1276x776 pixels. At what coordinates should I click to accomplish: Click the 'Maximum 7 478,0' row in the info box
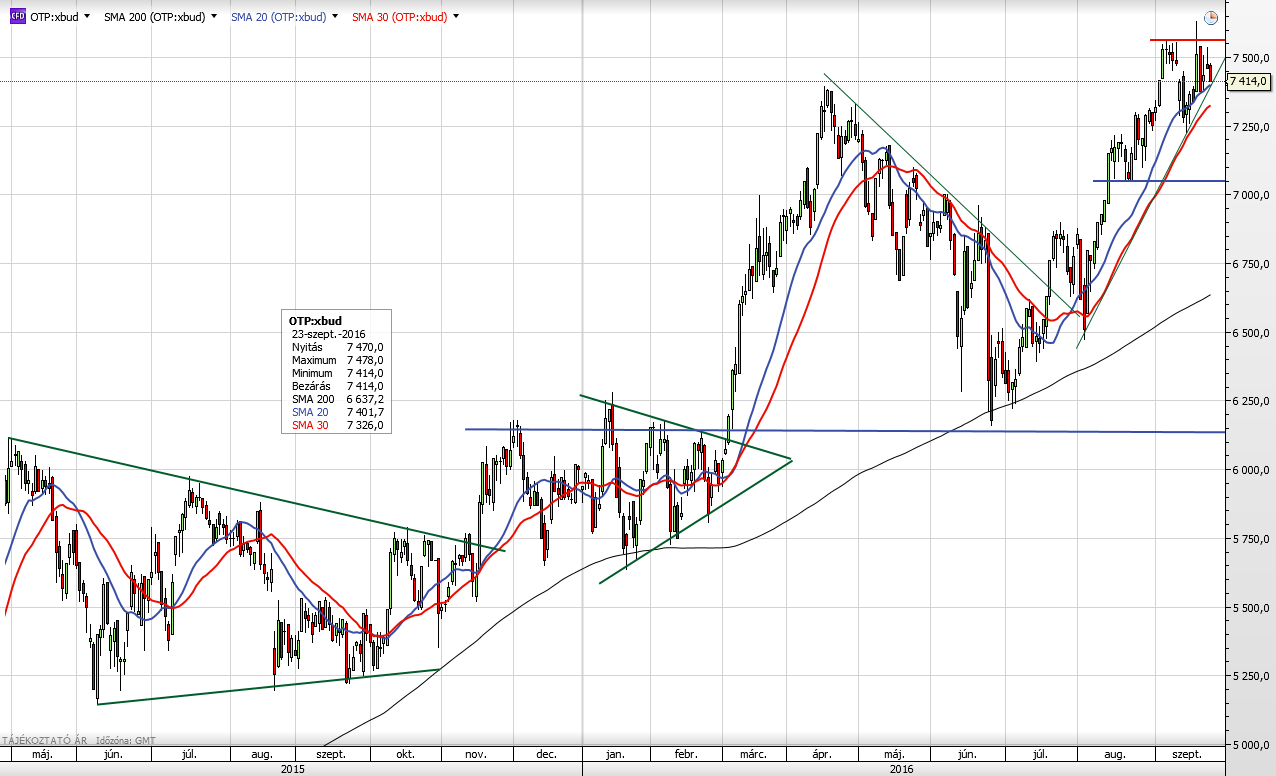pos(337,360)
